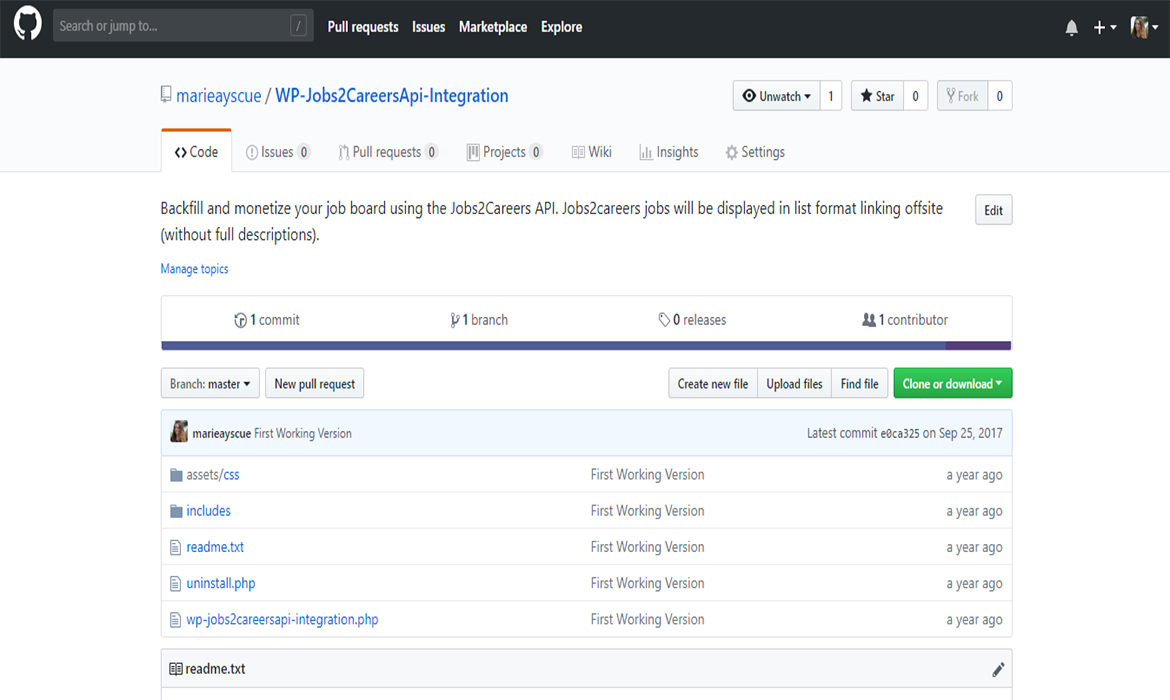Click Unwatch to change watch status
Viewport: 1170px width, 700px height.
point(776,95)
